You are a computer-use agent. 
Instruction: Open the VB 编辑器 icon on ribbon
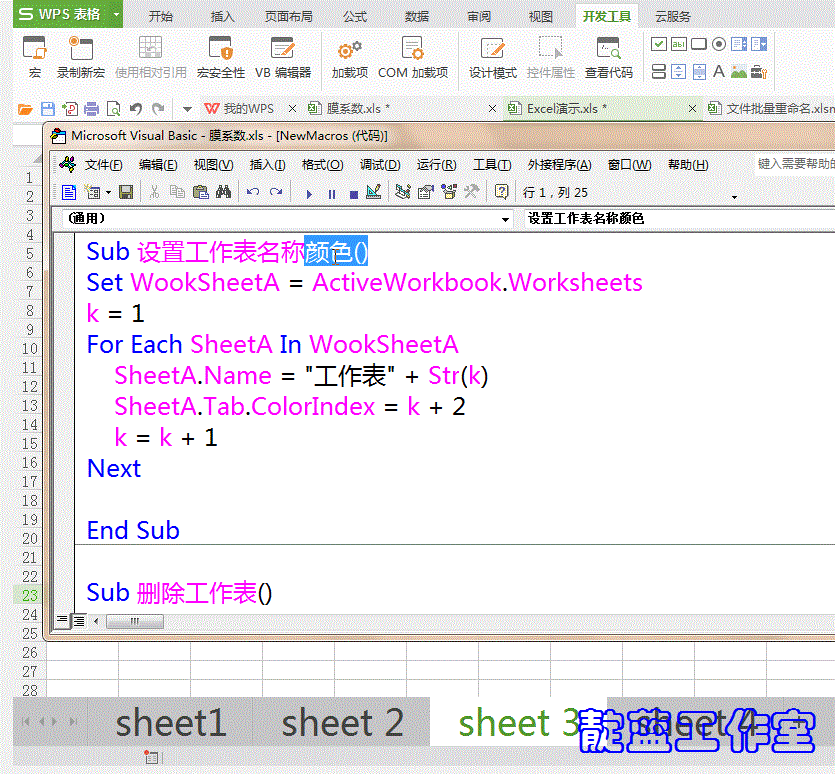click(x=283, y=50)
